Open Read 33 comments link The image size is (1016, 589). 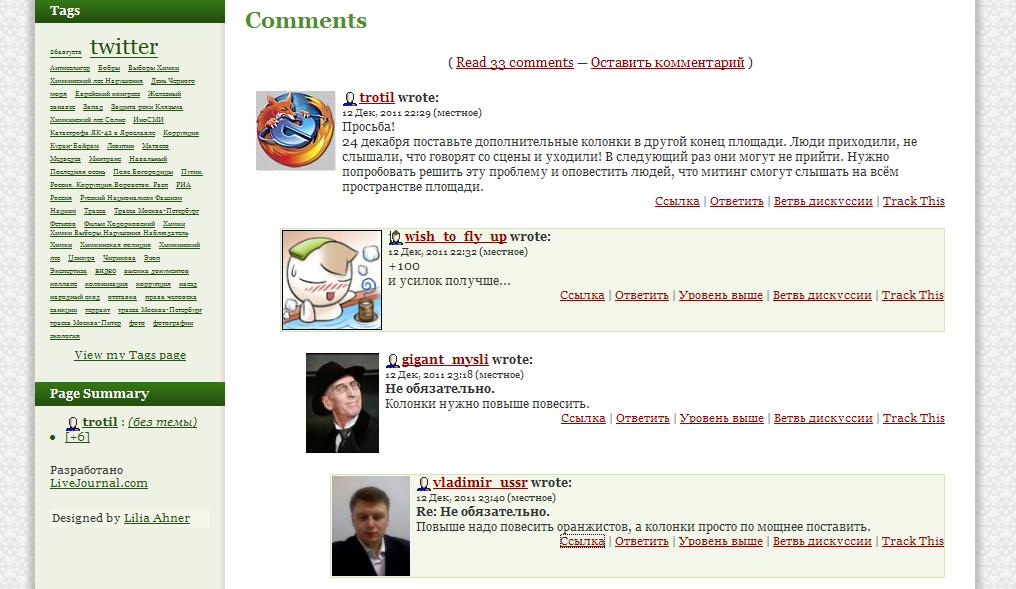click(x=514, y=63)
